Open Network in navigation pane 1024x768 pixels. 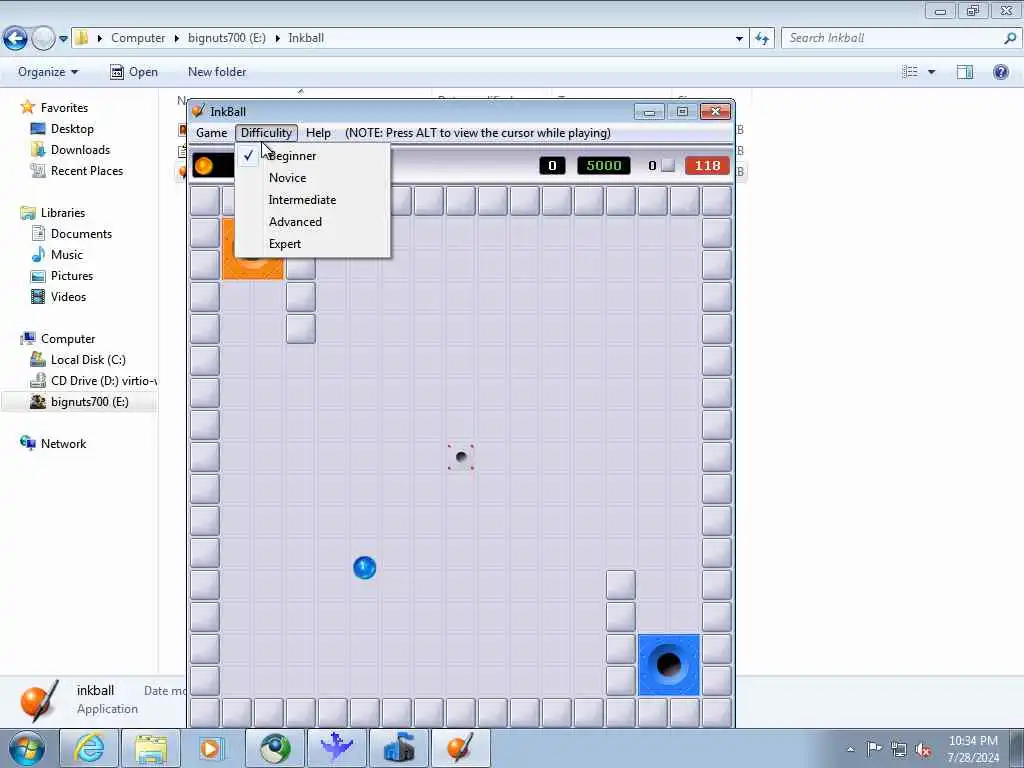[63, 443]
